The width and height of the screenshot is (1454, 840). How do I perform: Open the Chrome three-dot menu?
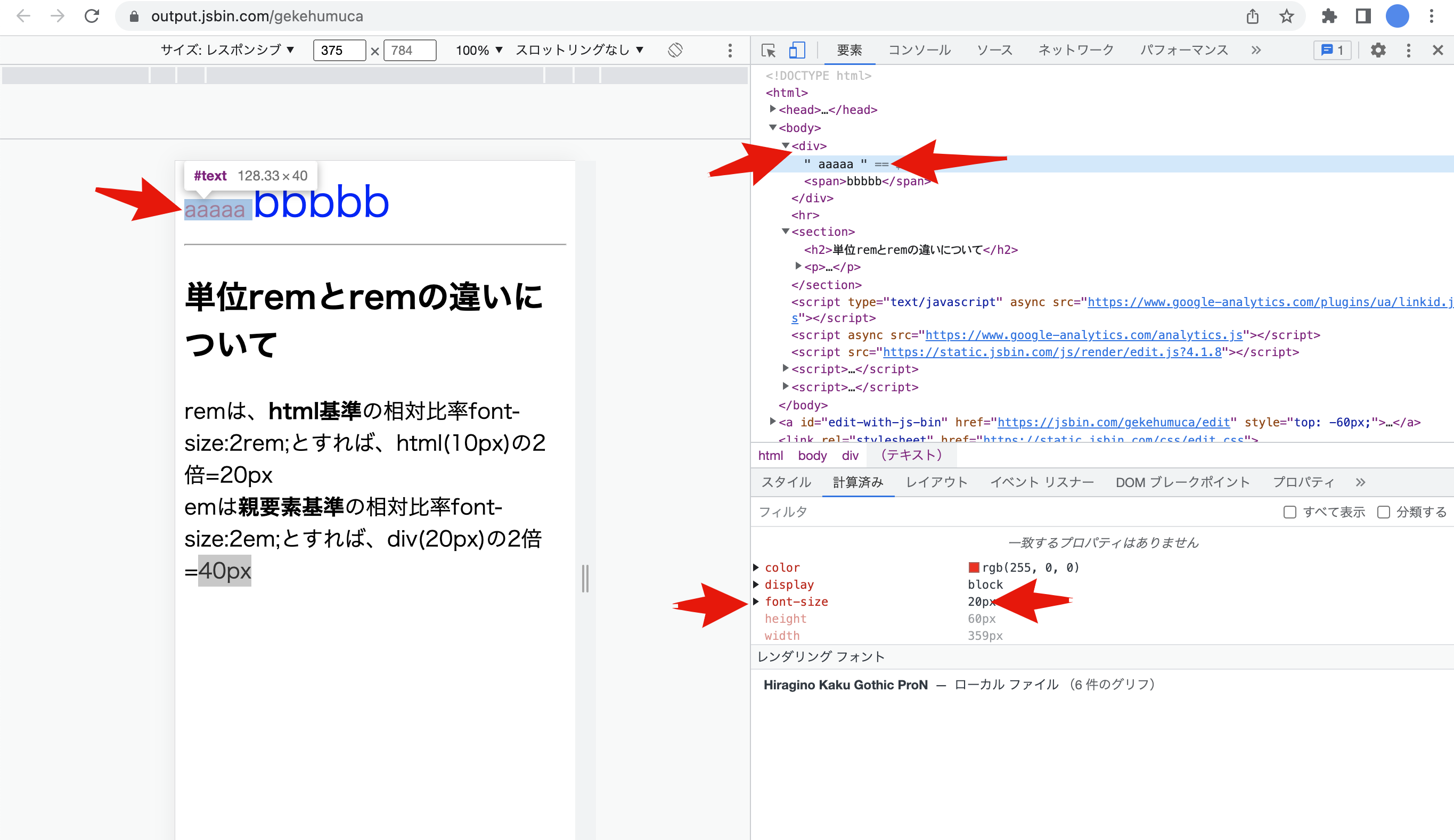pyautogui.click(x=1432, y=16)
